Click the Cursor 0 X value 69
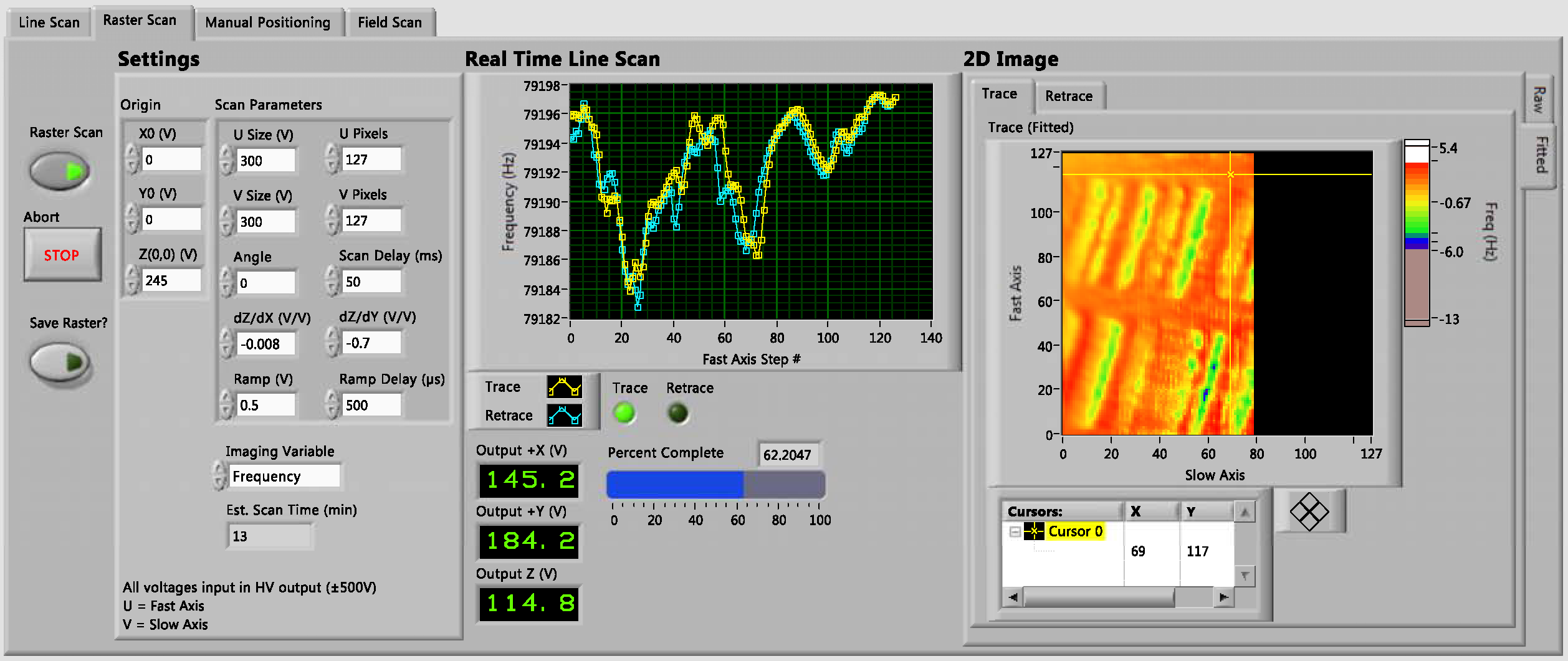Screen dimensions: 1568x661 click(1138, 551)
